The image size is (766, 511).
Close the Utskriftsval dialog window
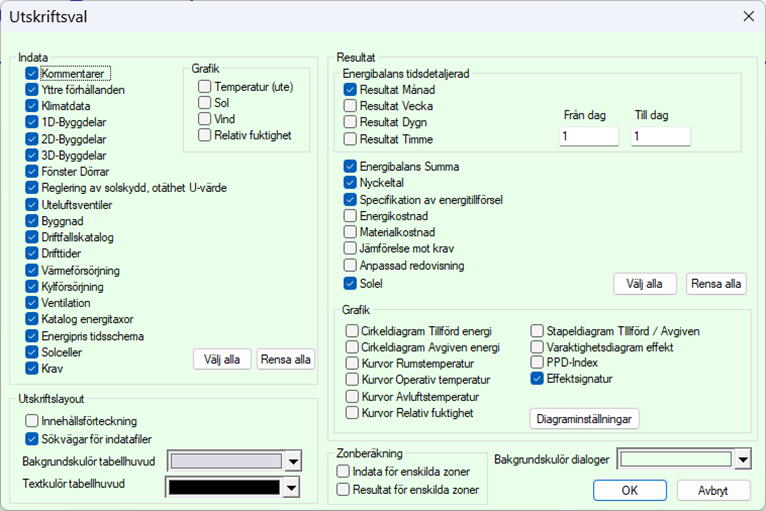(x=746, y=16)
